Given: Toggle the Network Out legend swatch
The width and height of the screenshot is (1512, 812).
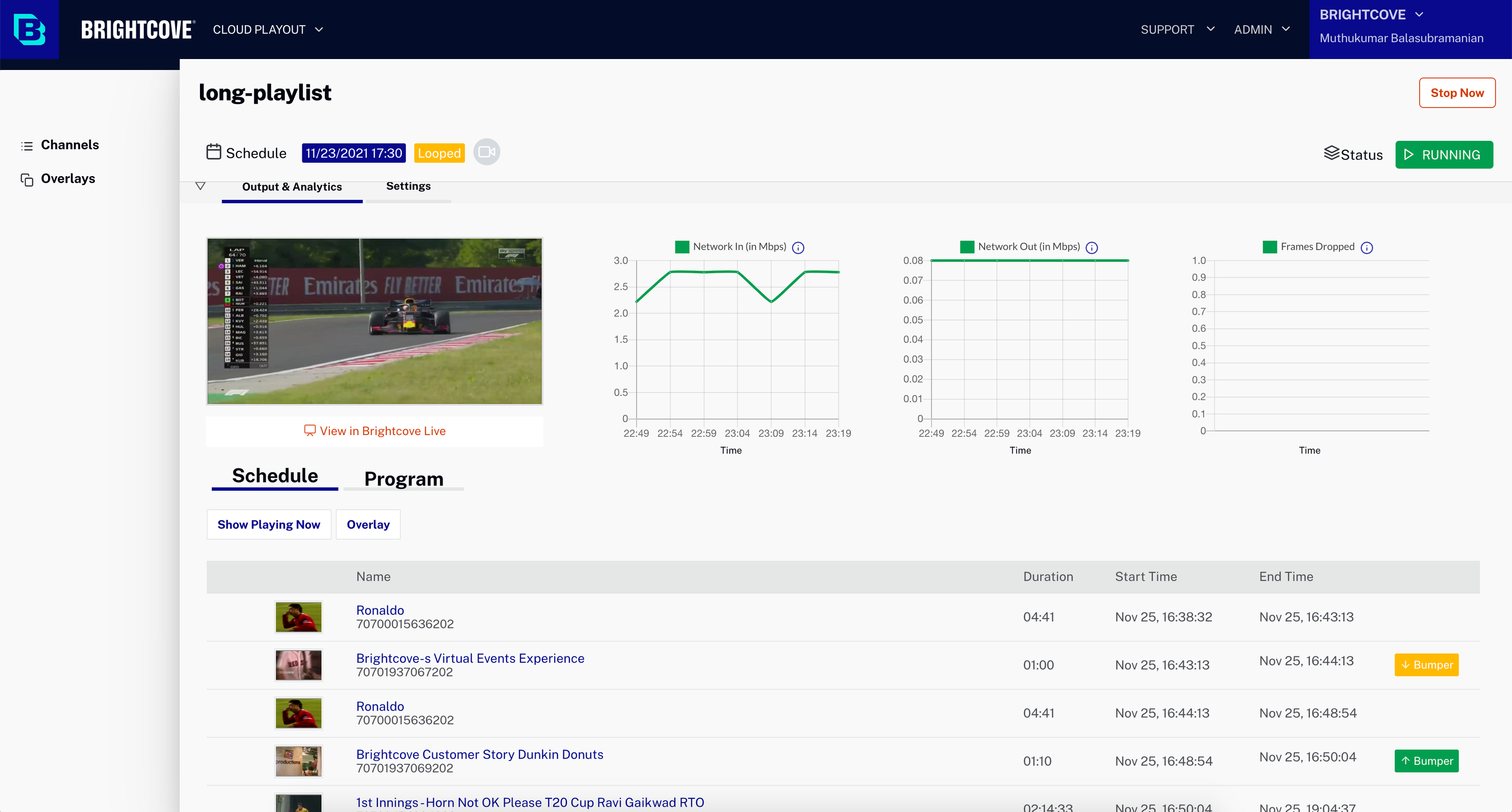Looking at the screenshot, I should click(x=967, y=247).
